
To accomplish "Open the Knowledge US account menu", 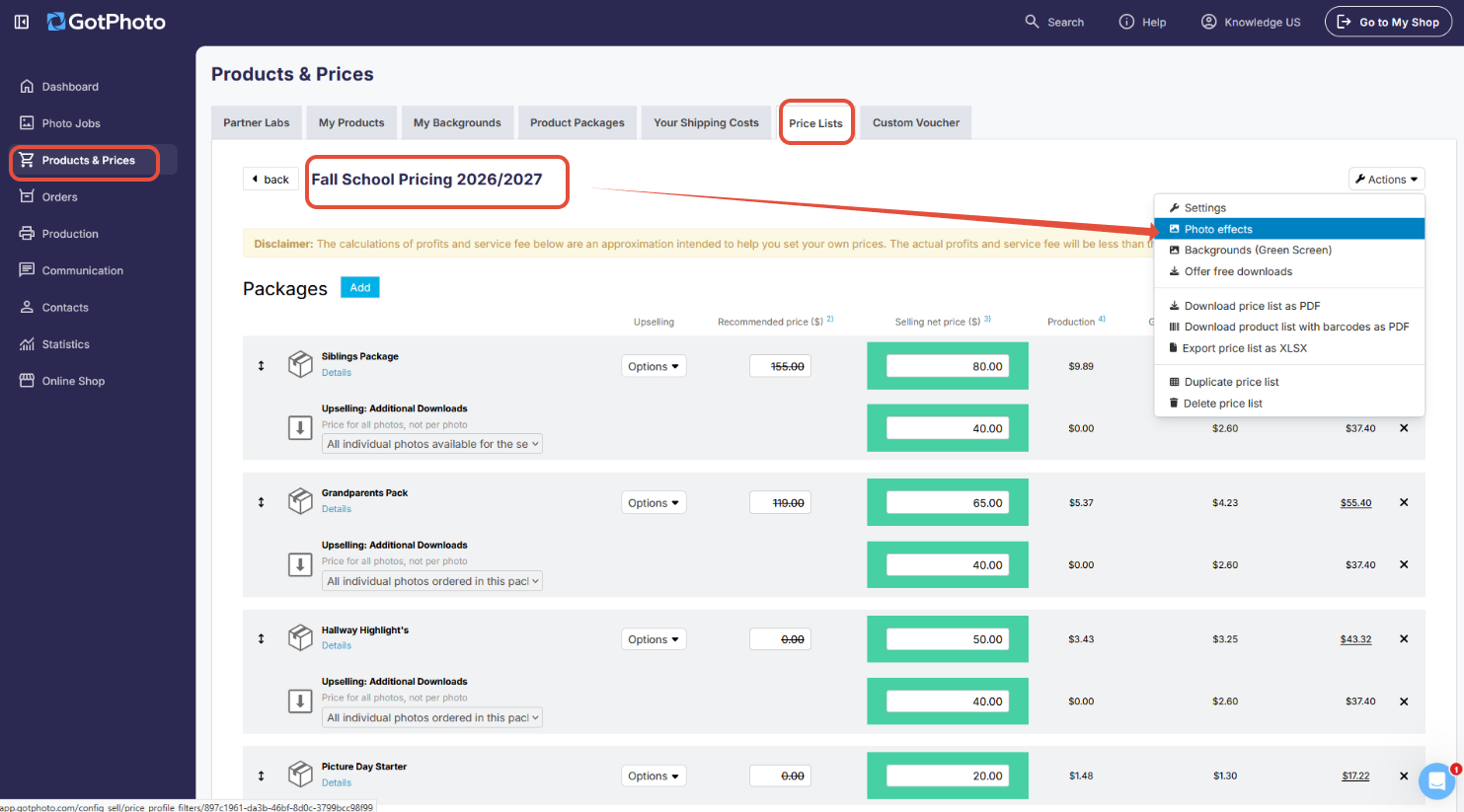I will coord(1251,22).
